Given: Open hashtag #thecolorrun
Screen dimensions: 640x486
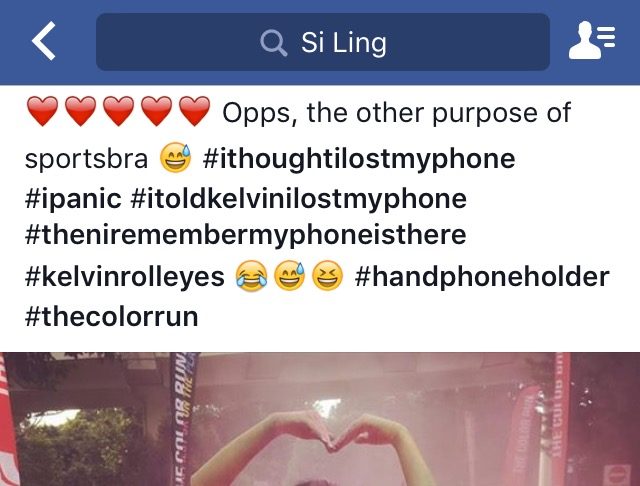Looking at the screenshot, I should pyautogui.click(x=111, y=316).
